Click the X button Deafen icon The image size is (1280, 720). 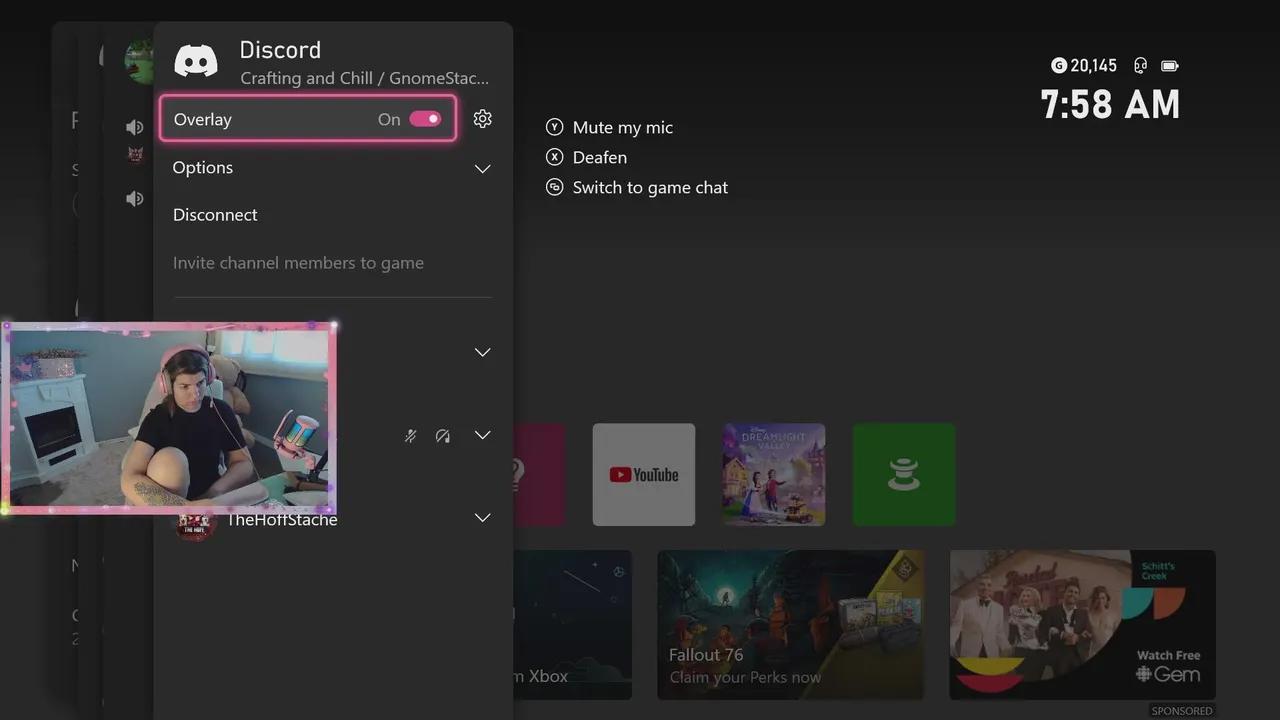tap(555, 157)
